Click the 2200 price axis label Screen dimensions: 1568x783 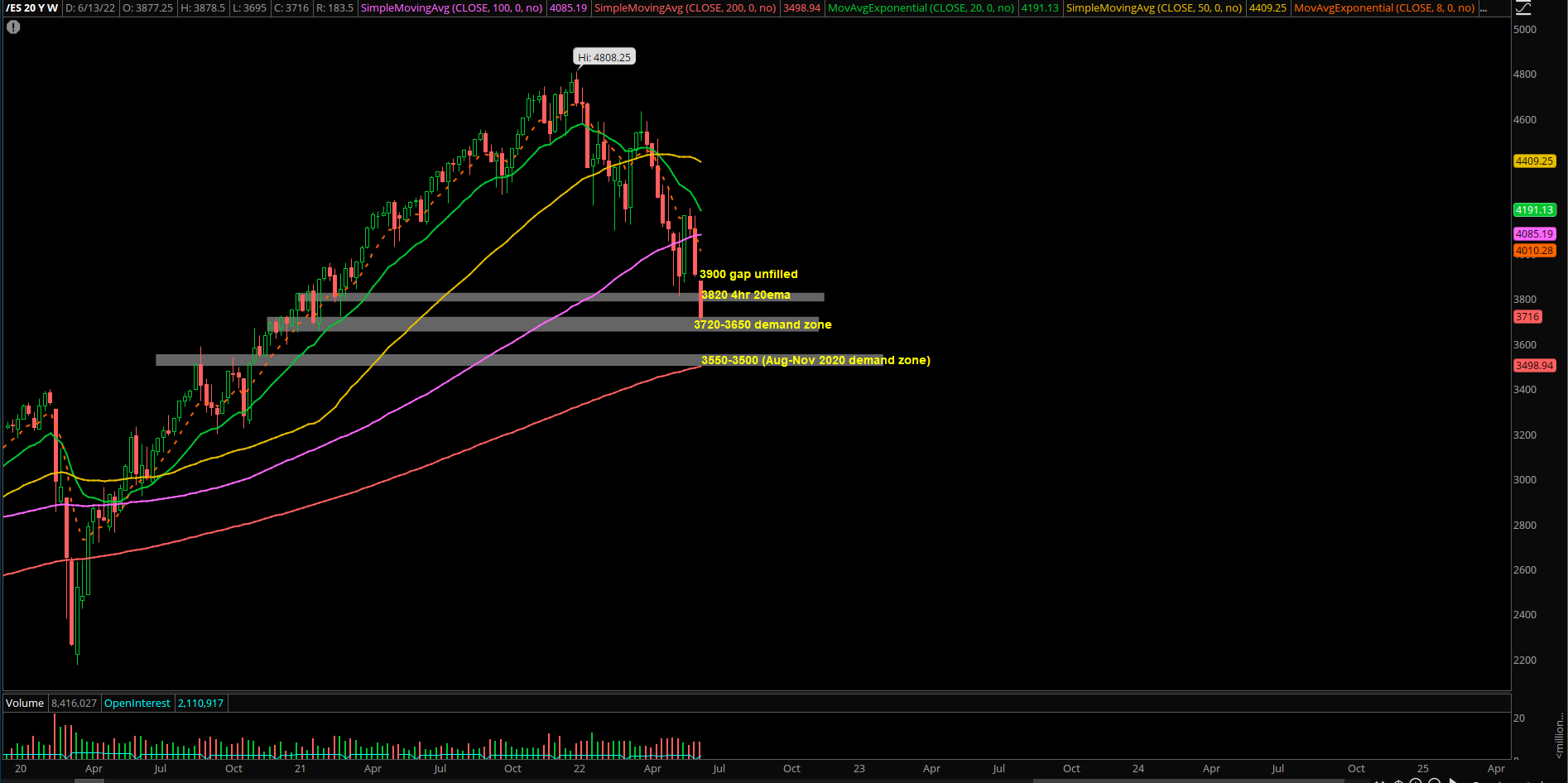click(1524, 661)
